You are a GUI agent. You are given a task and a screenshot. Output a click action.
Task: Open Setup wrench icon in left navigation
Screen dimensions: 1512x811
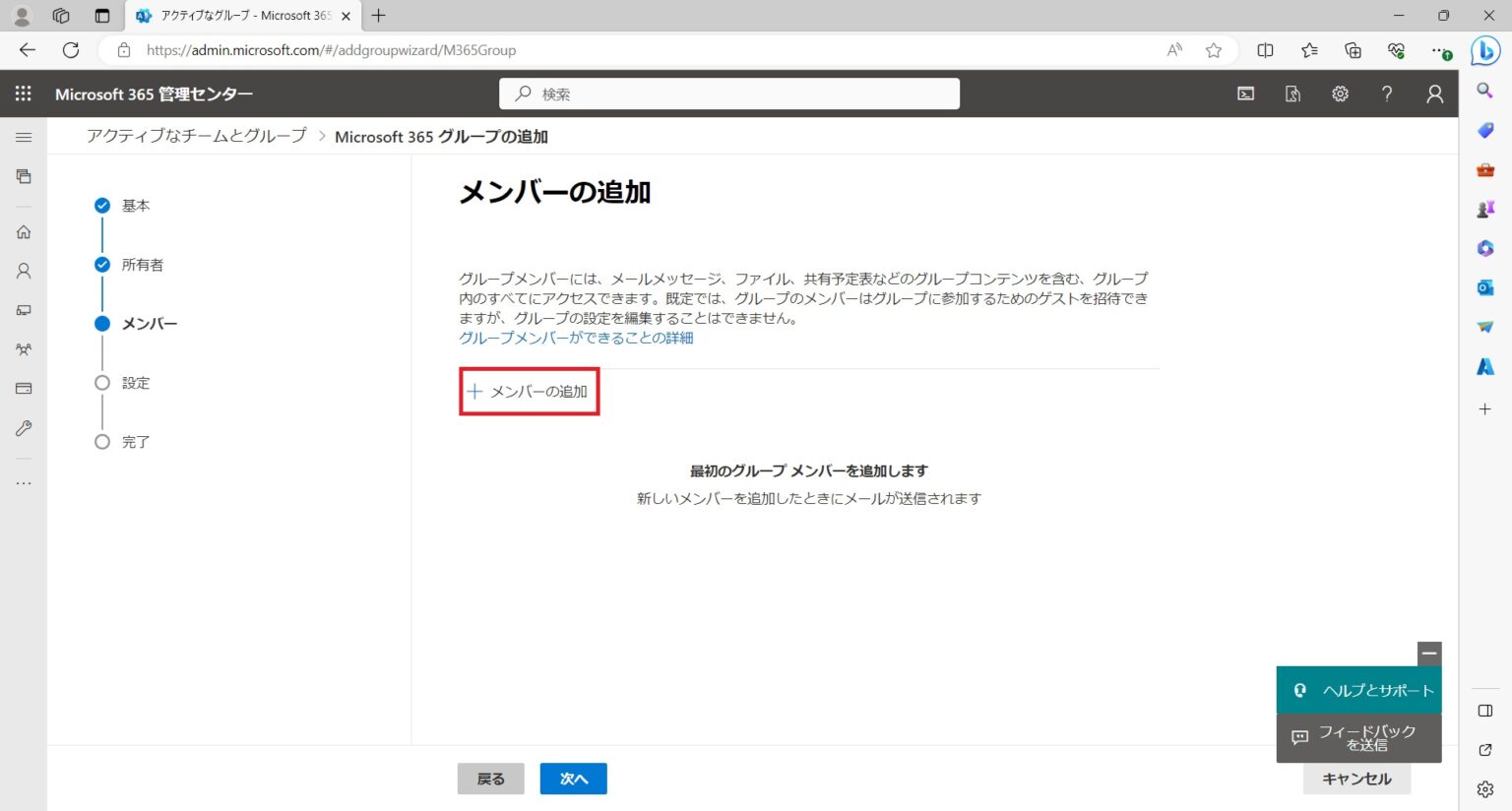[x=24, y=428]
